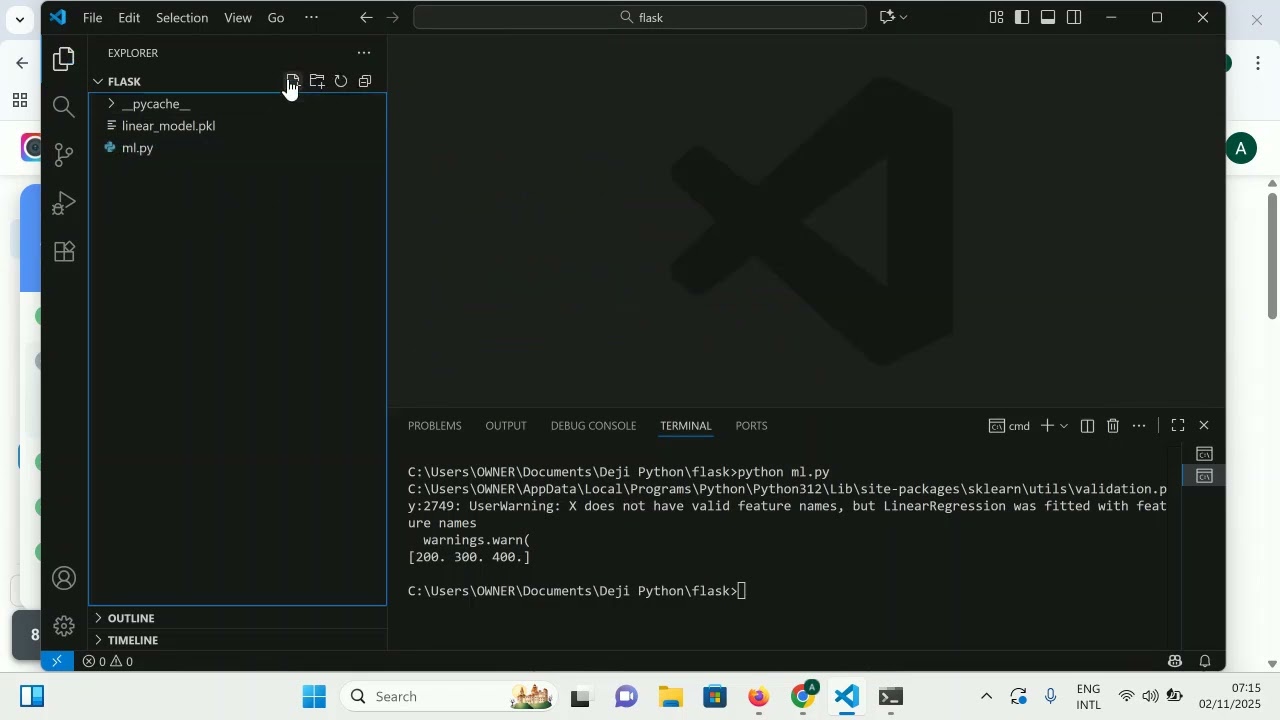Toggle the secondary side bar

pos(1074,17)
